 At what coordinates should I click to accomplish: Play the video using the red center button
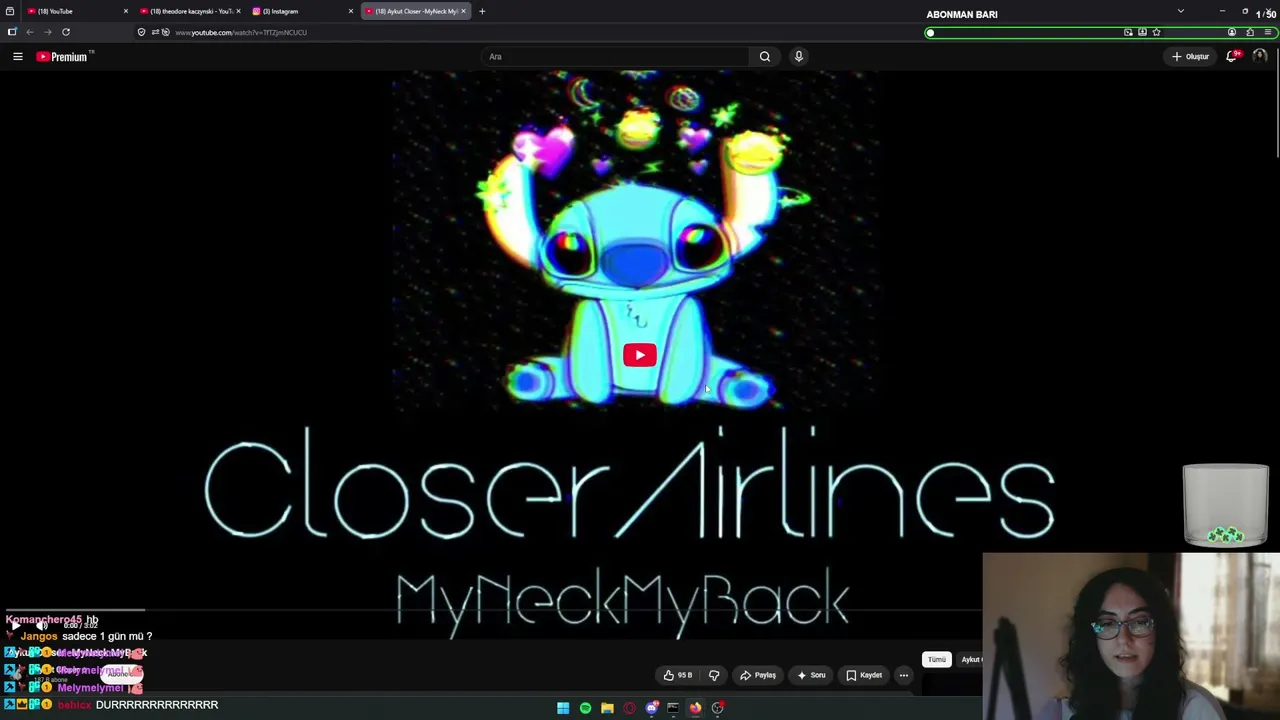(x=640, y=355)
